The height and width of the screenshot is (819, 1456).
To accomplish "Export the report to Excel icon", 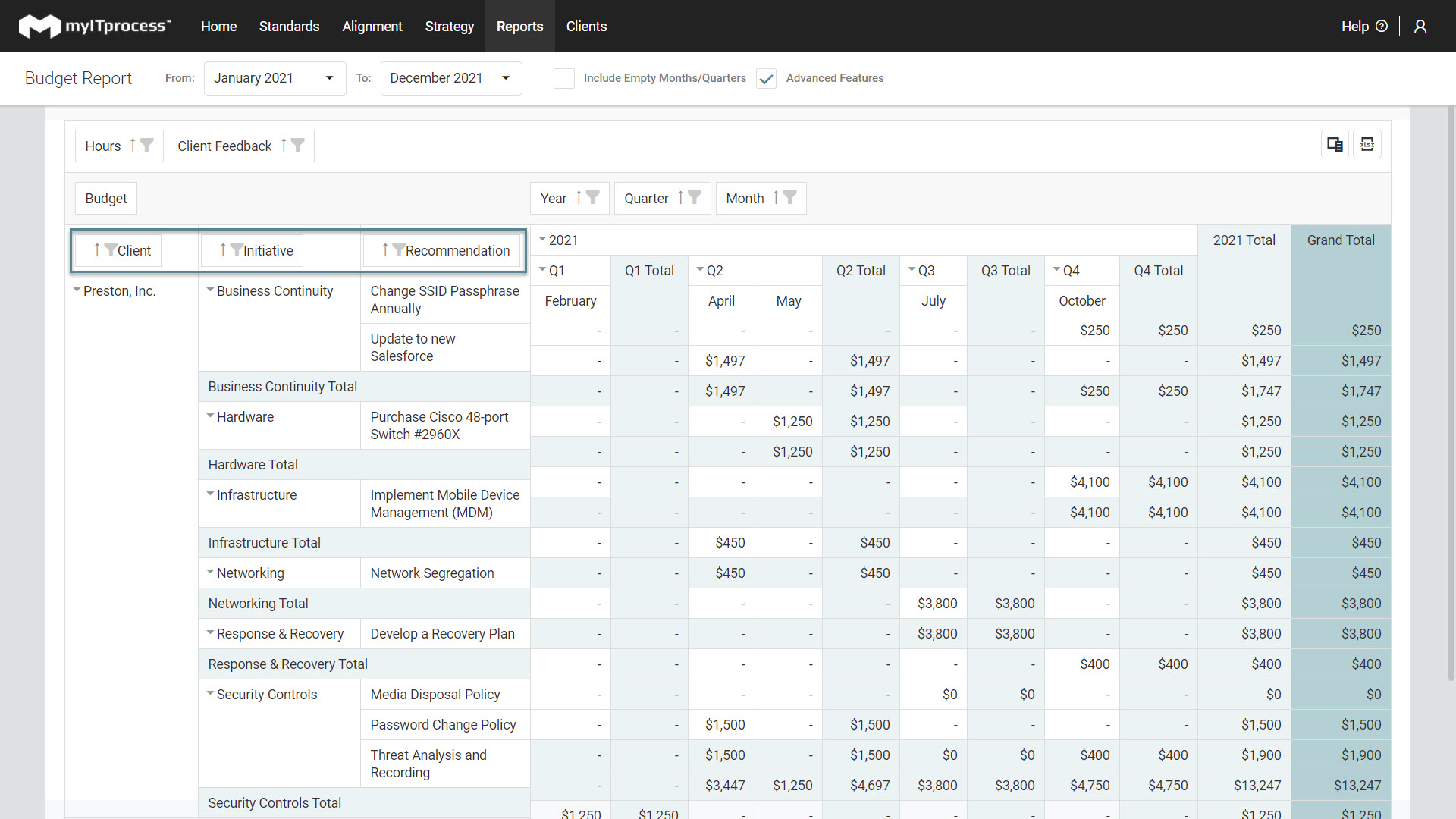I will (1367, 144).
